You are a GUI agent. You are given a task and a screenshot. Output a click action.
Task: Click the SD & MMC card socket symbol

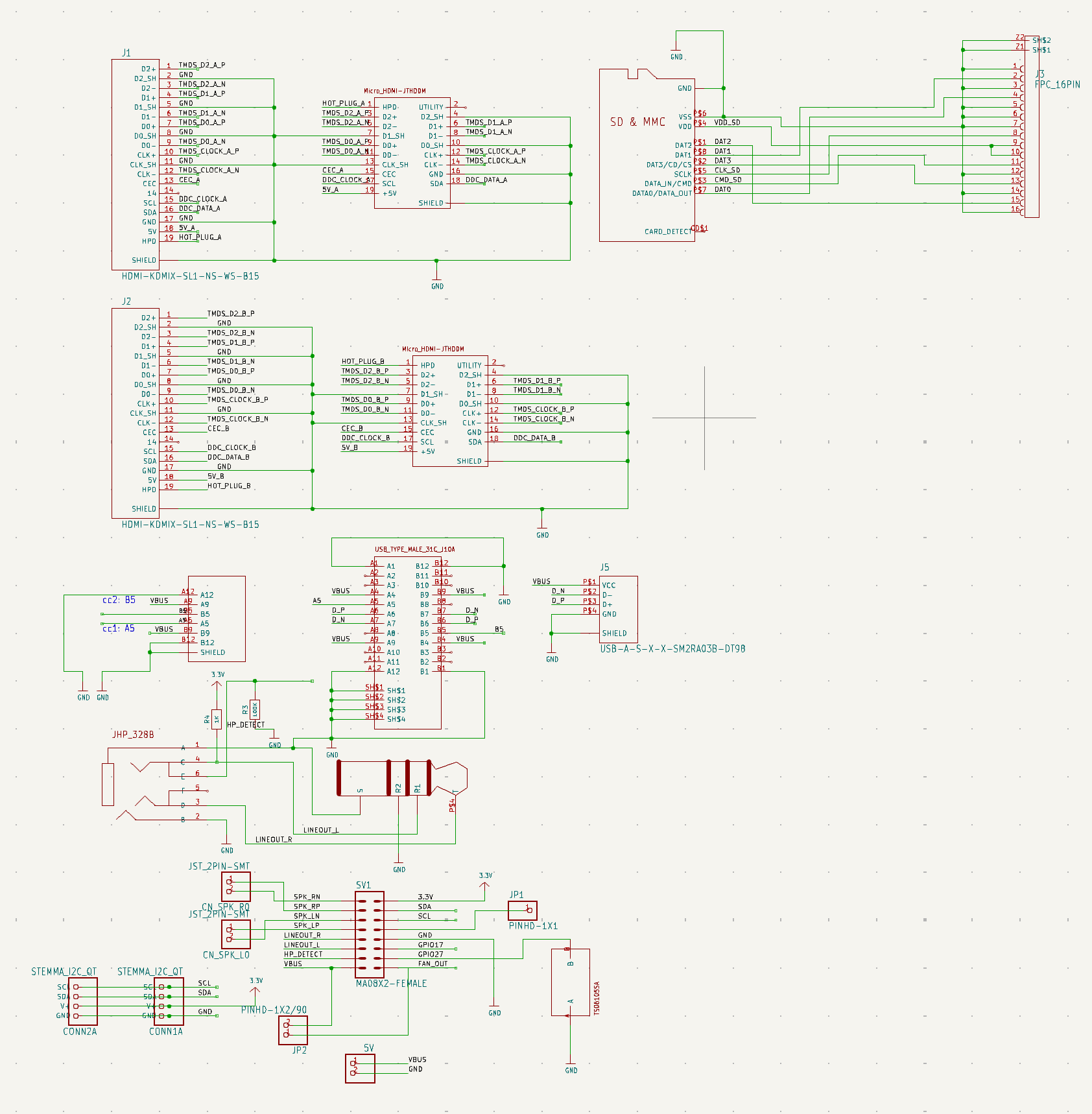coord(647,156)
